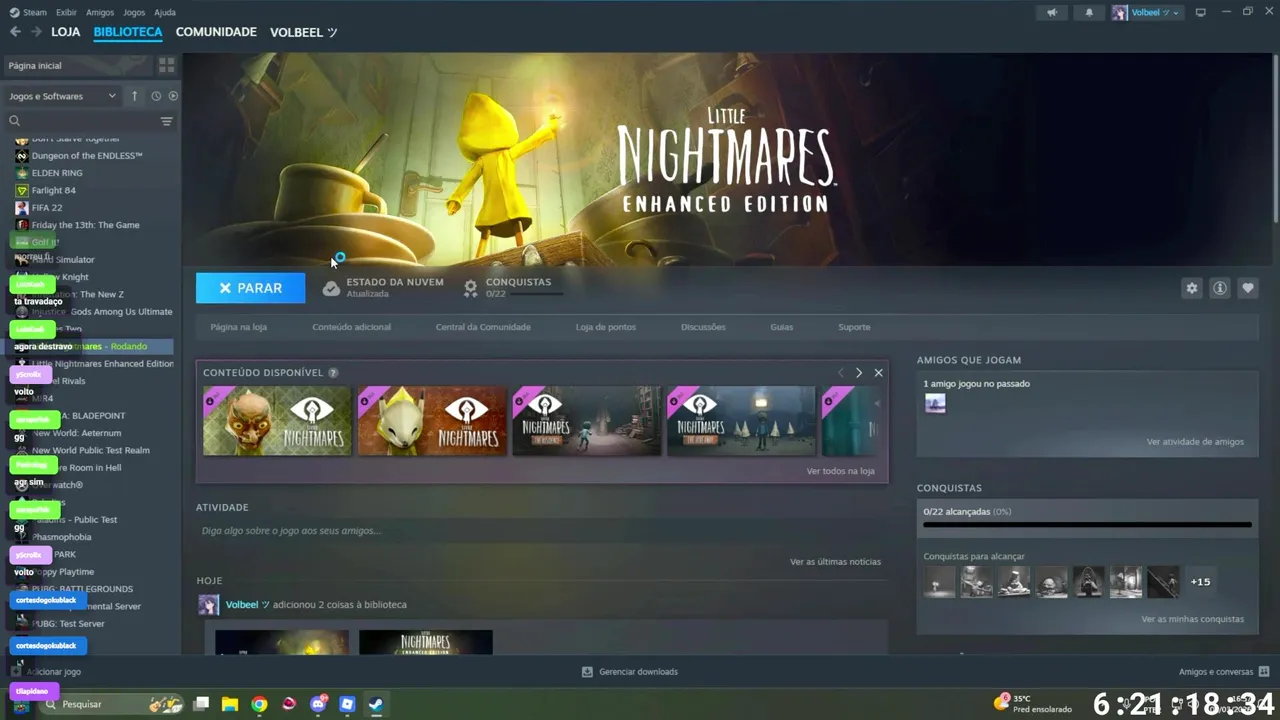The image size is (1280, 720).
Task: Filter by ready-to-play icon
Action: point(173,96)
